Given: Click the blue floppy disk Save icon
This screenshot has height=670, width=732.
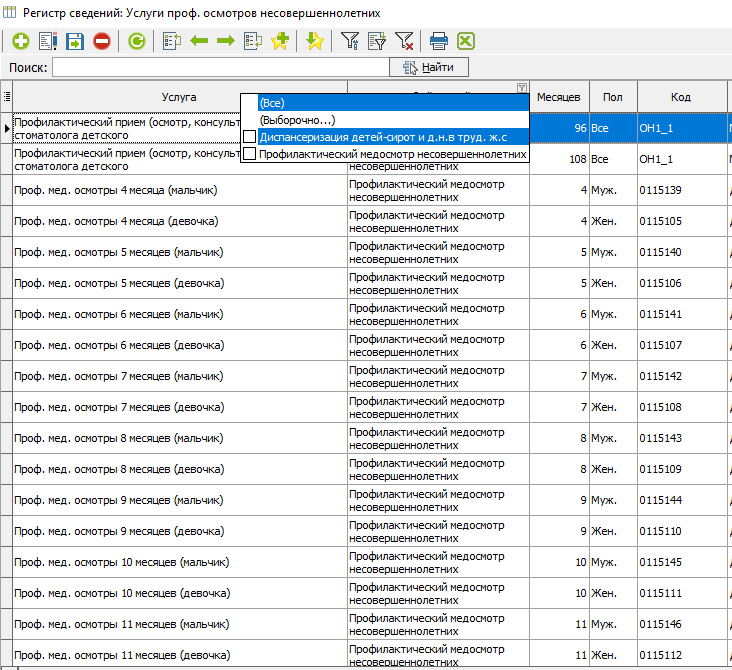Looking at the screenshot, I should [75, 41].
